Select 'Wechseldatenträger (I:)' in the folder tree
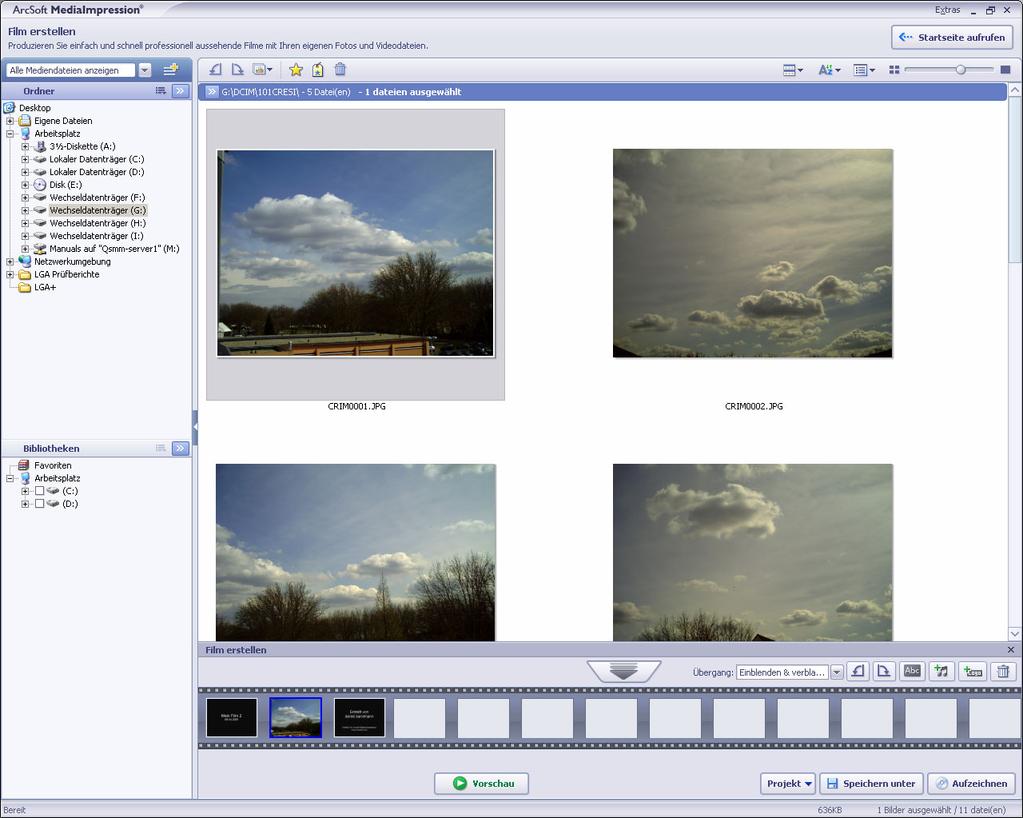 97,236
